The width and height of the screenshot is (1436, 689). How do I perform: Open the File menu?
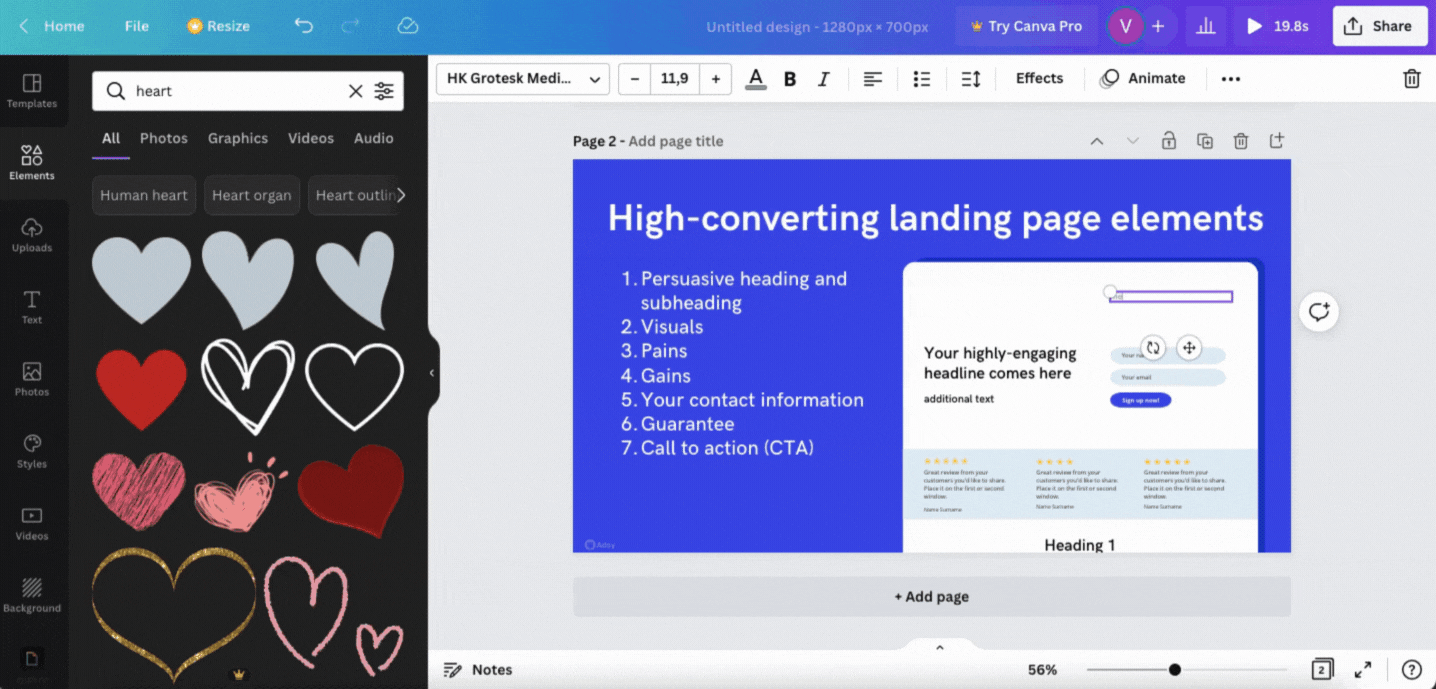(137, 26)
